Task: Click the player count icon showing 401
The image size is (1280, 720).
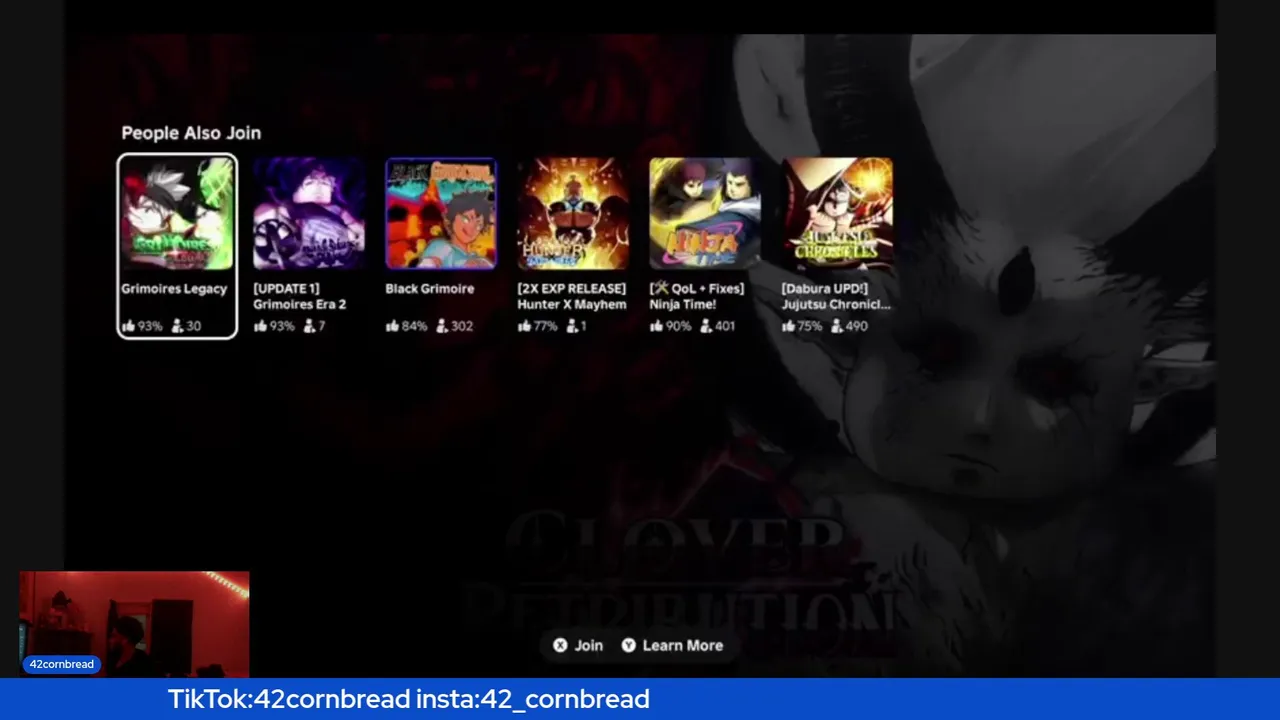Action: (706, 326)
